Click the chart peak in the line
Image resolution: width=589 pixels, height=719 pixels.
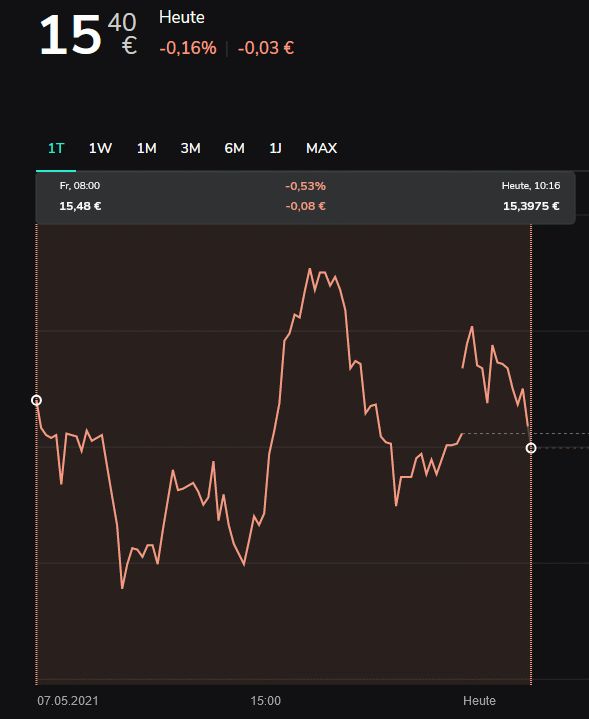[310, 269]
